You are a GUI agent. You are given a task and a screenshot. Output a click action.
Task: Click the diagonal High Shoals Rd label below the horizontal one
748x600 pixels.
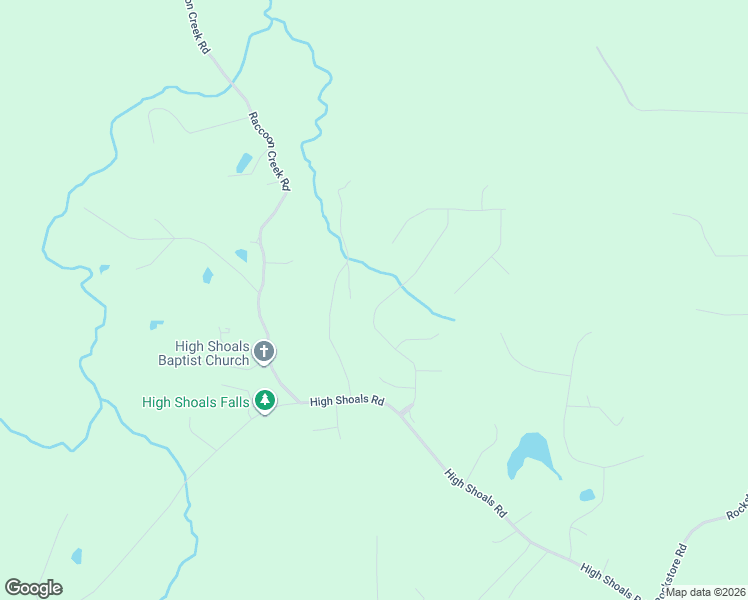tap(476, 493)
